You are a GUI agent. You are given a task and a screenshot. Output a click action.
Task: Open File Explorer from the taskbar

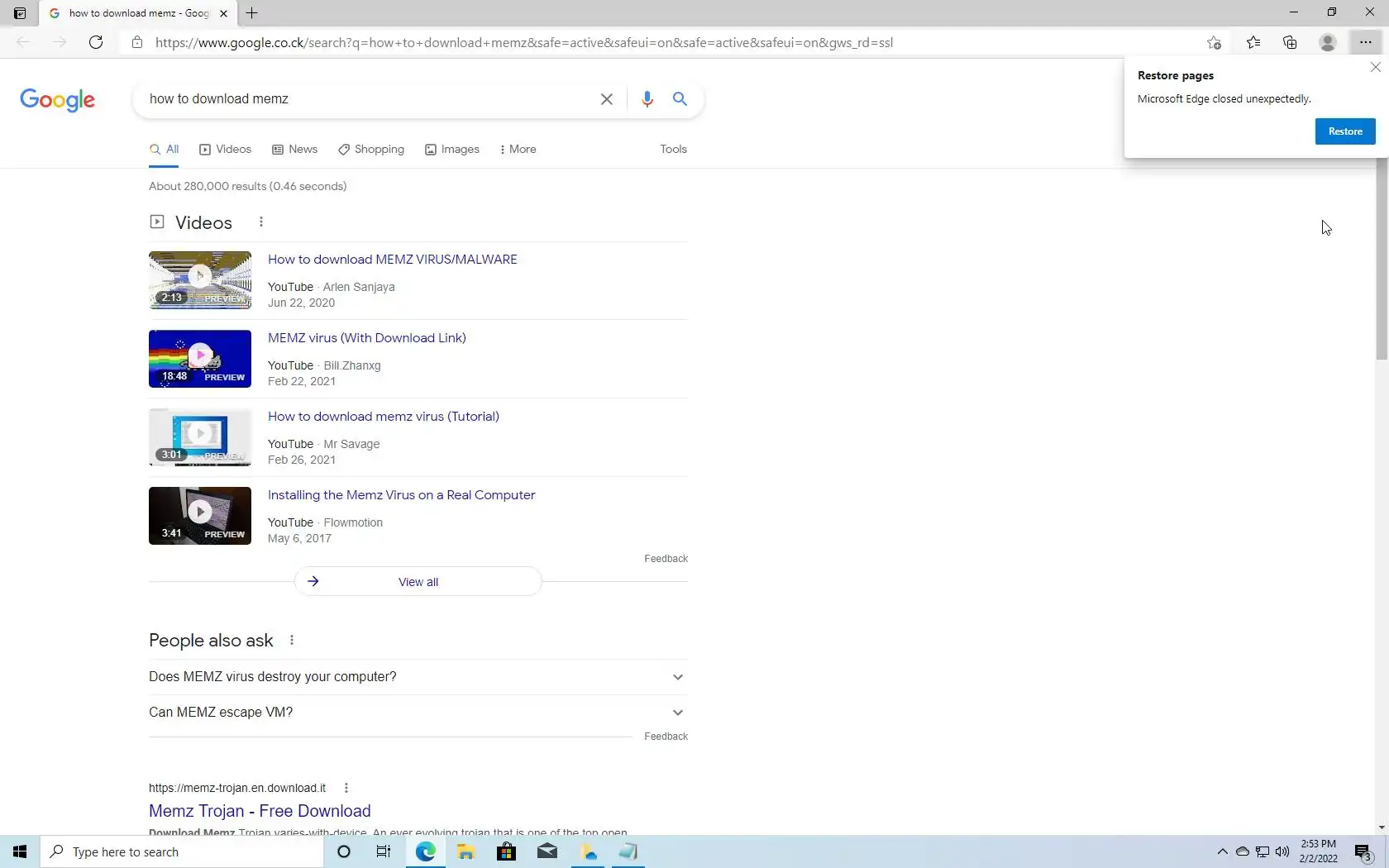[465, 852]
